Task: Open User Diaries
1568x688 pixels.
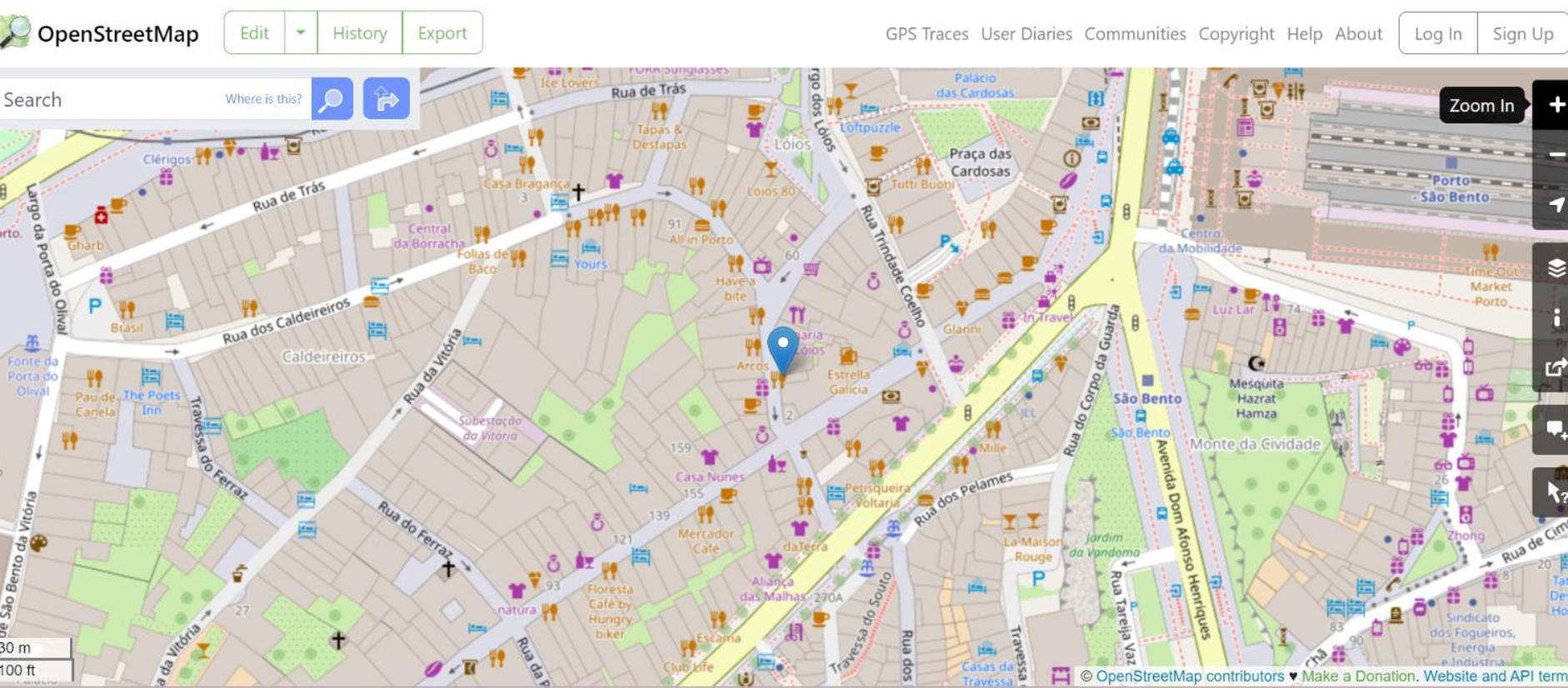Action: tap(1026, 34)
